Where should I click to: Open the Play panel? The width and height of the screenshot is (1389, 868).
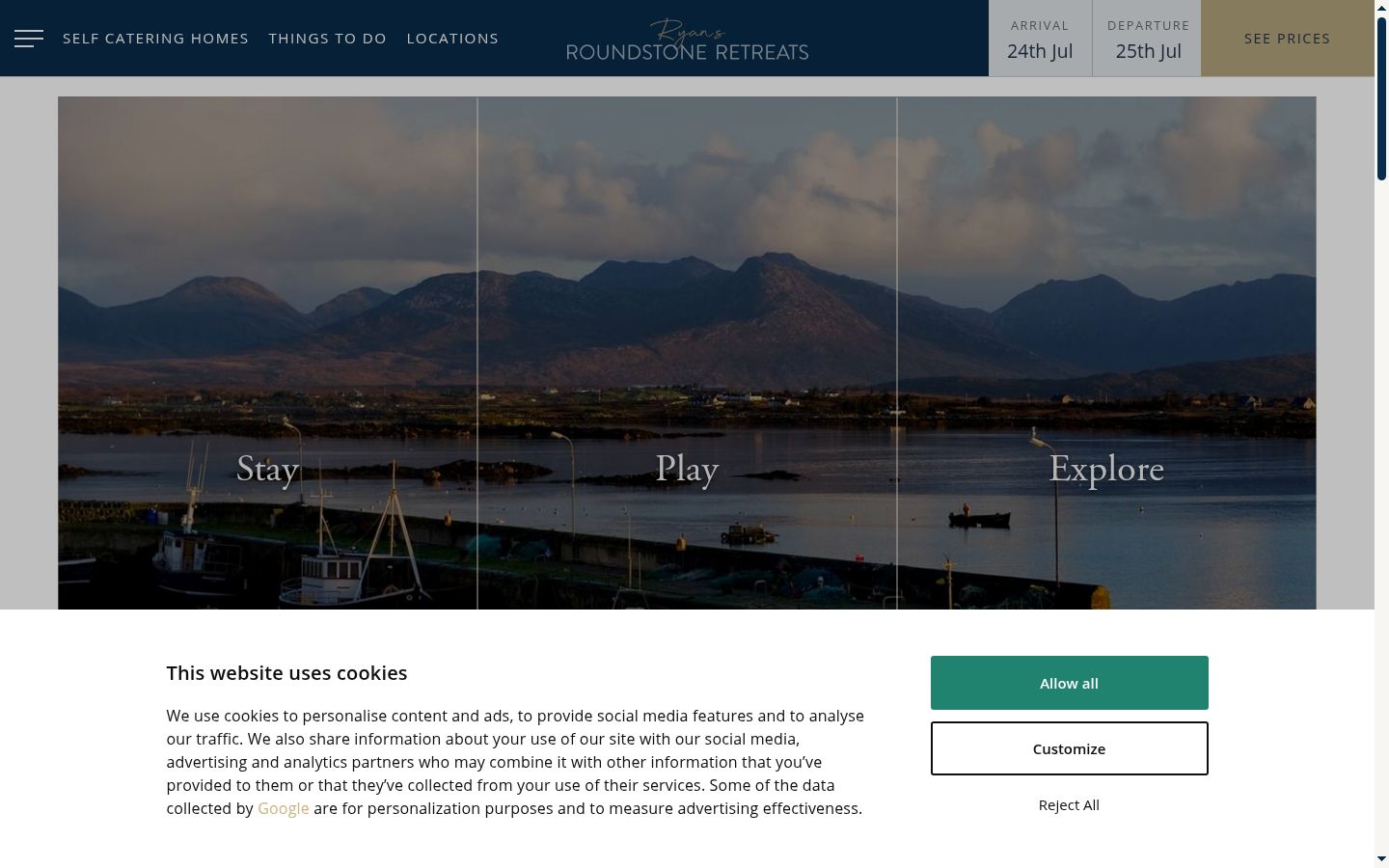point(687,353)
